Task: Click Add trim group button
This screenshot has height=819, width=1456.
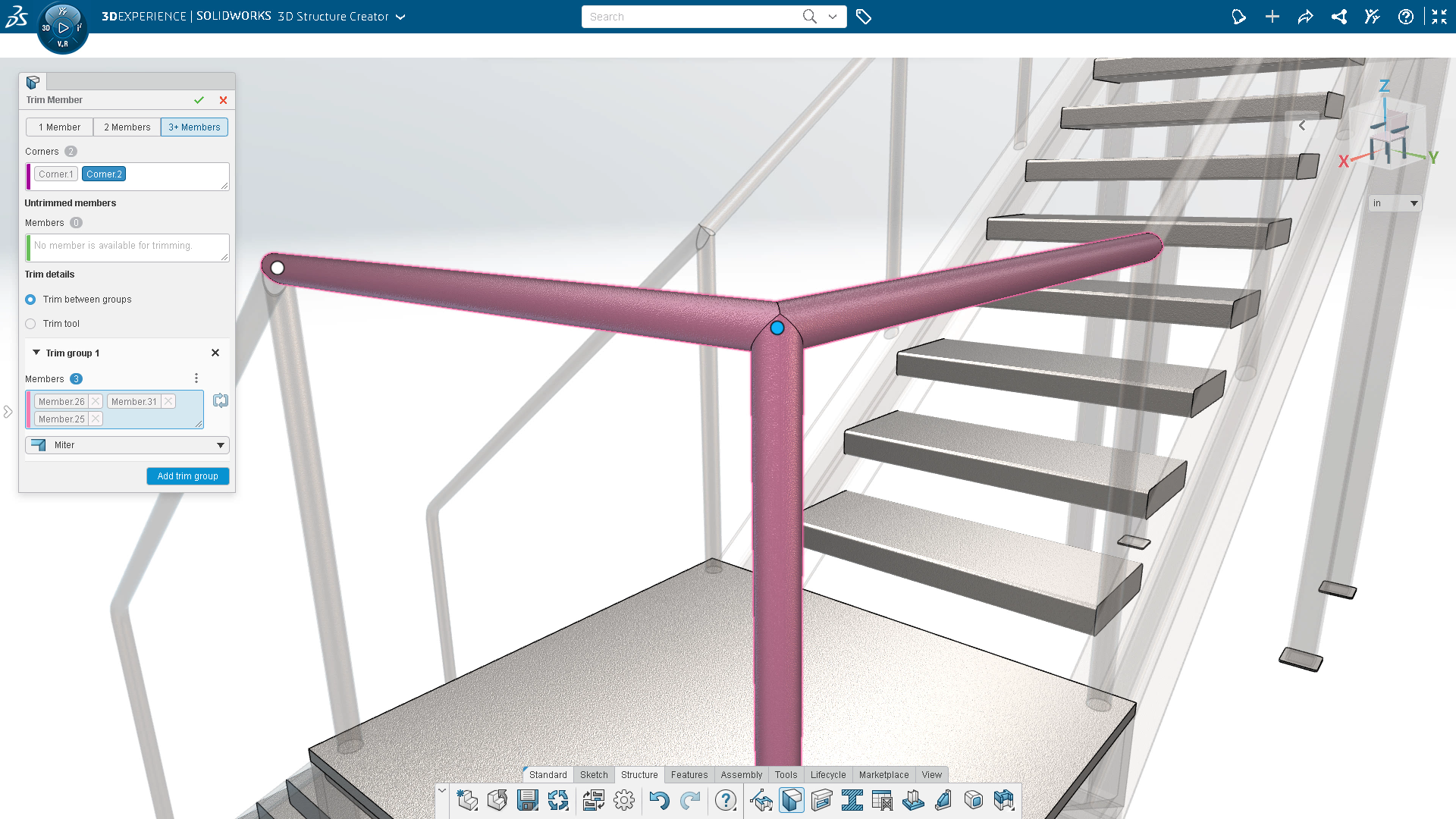Action: pyautogui.click(x=188, y=476)
